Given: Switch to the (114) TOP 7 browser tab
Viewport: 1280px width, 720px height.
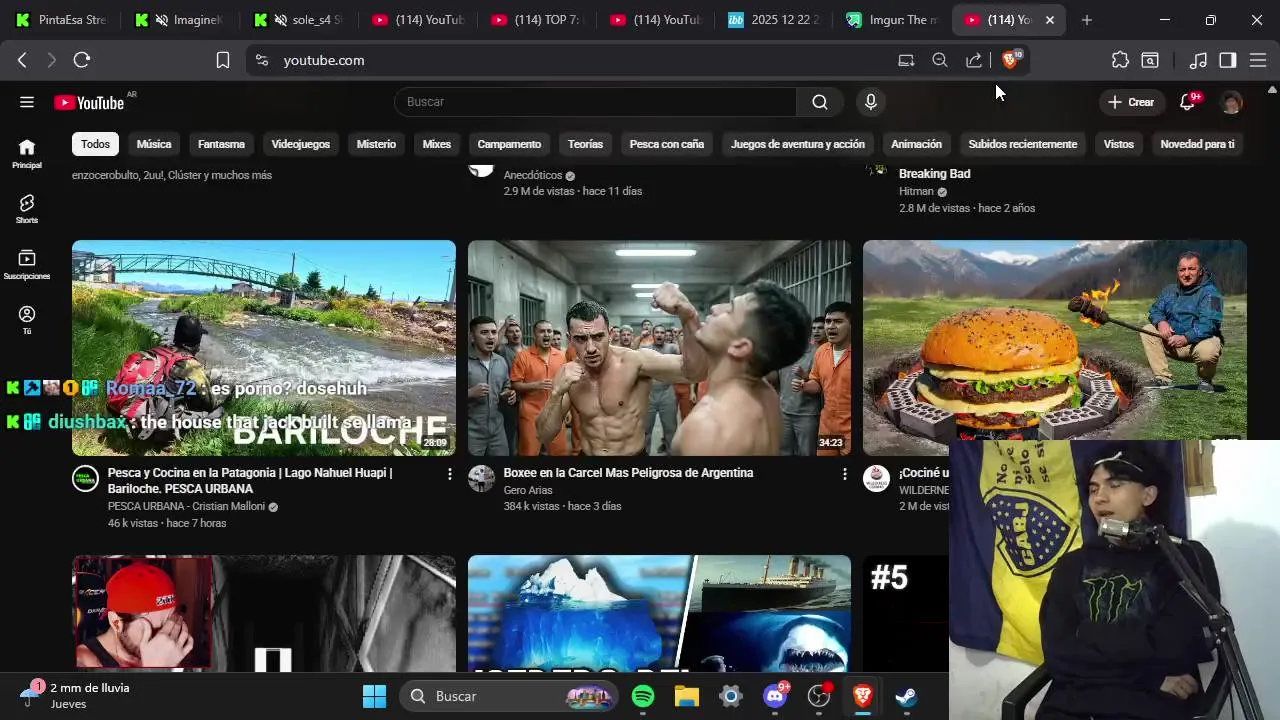Looking at the screenshot, I should tap(539, 20).
